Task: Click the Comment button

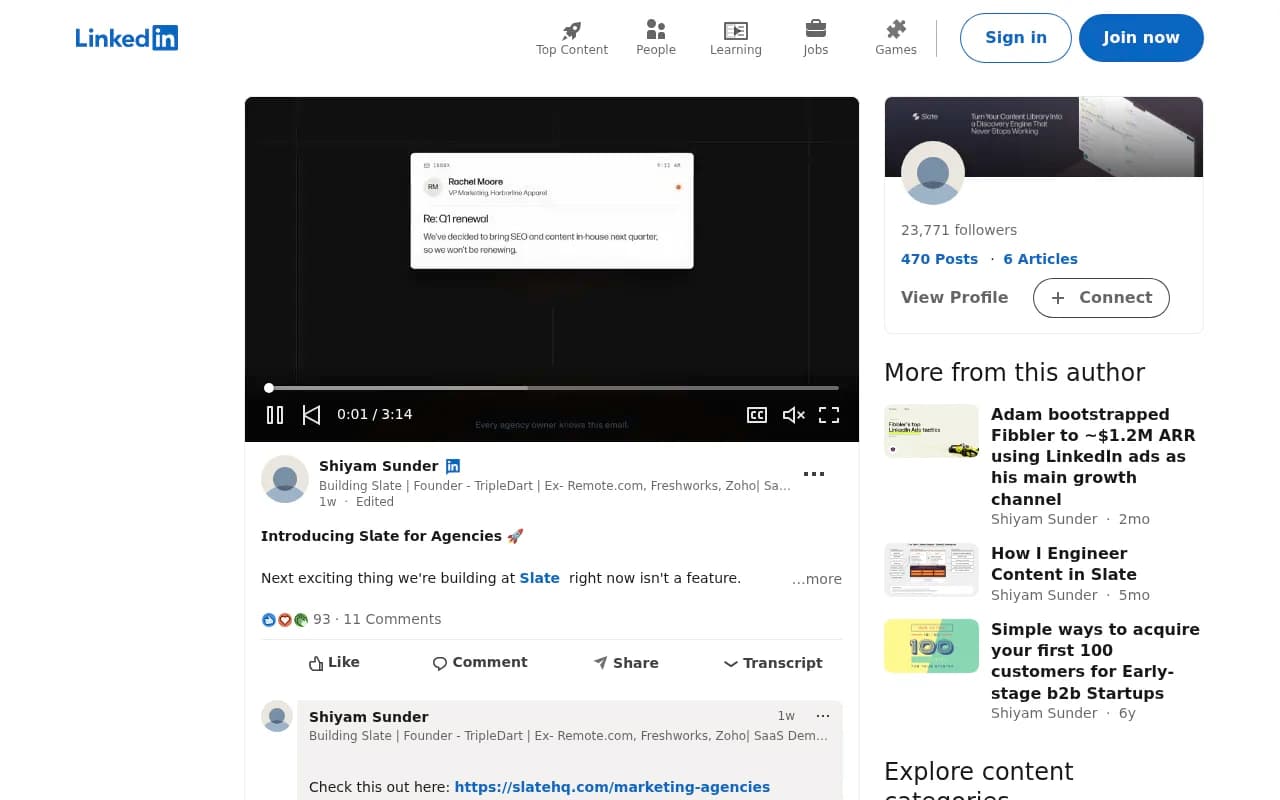Action: pos(480,662)
